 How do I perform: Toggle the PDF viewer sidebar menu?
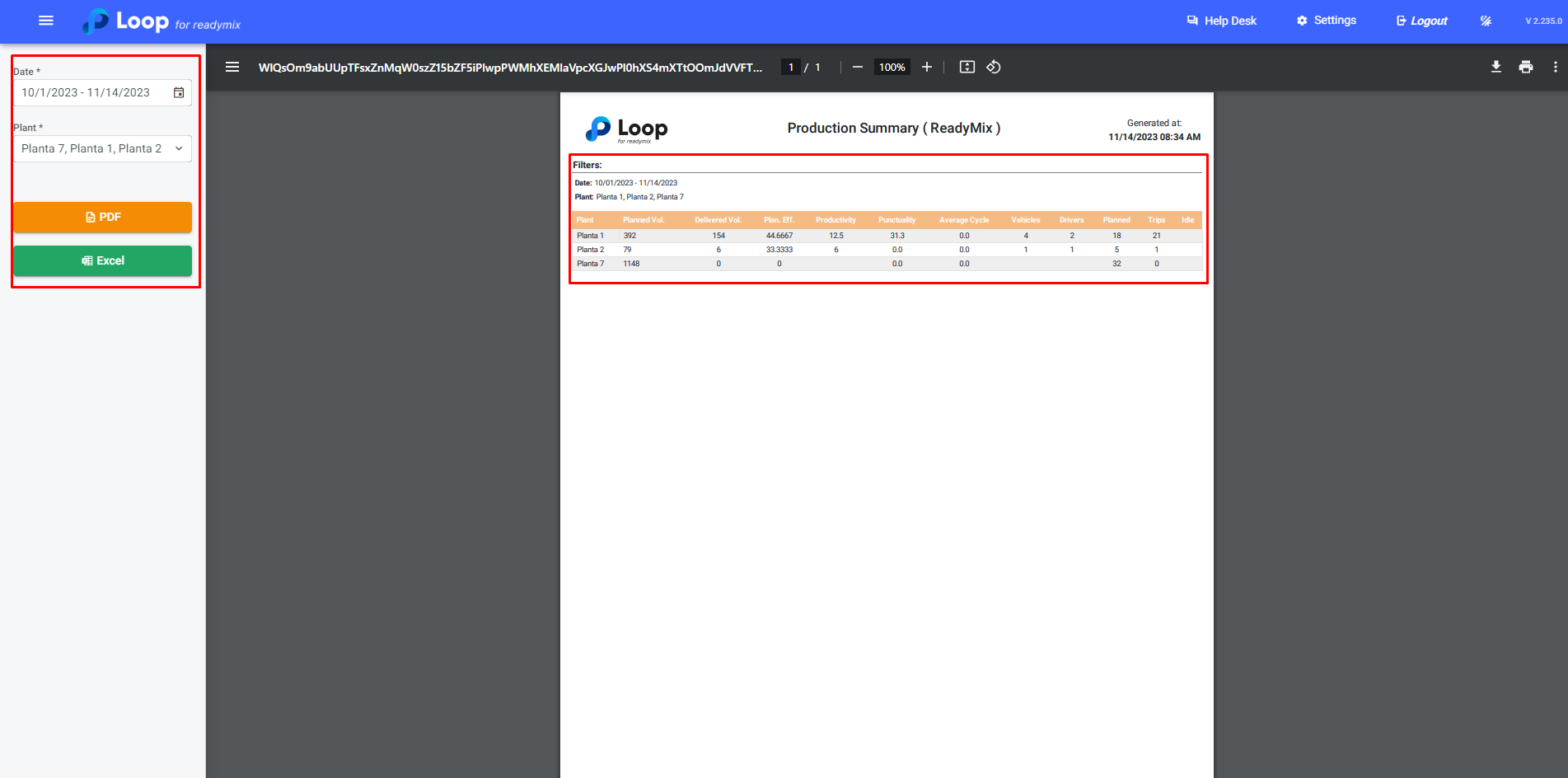[x=232, y=67]
